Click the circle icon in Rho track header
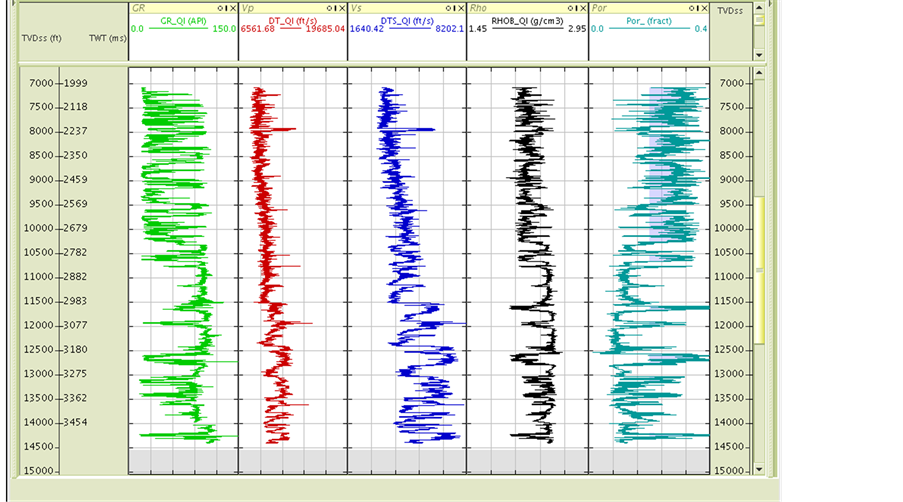Image resolution: width=903 pixels, height=502 pixels. [x=570, y=7]
